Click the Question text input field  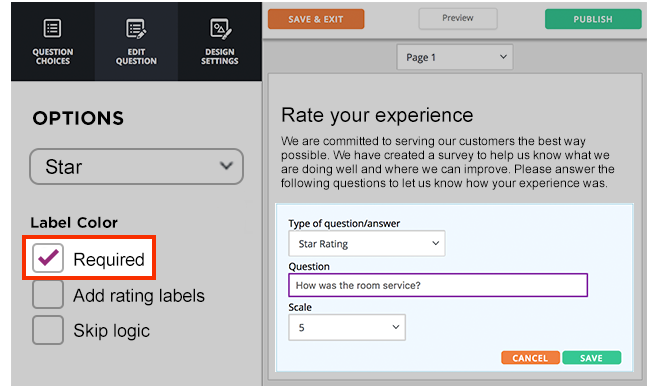[438, 285]
